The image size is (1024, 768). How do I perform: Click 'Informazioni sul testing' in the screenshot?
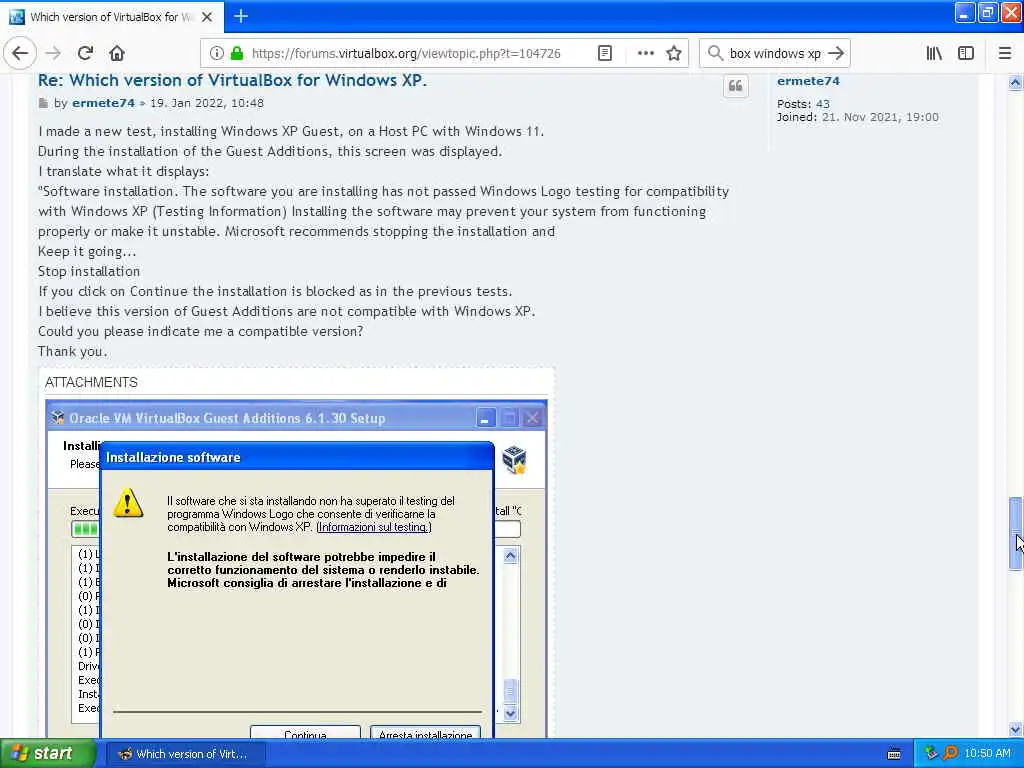tap(374, 527)
